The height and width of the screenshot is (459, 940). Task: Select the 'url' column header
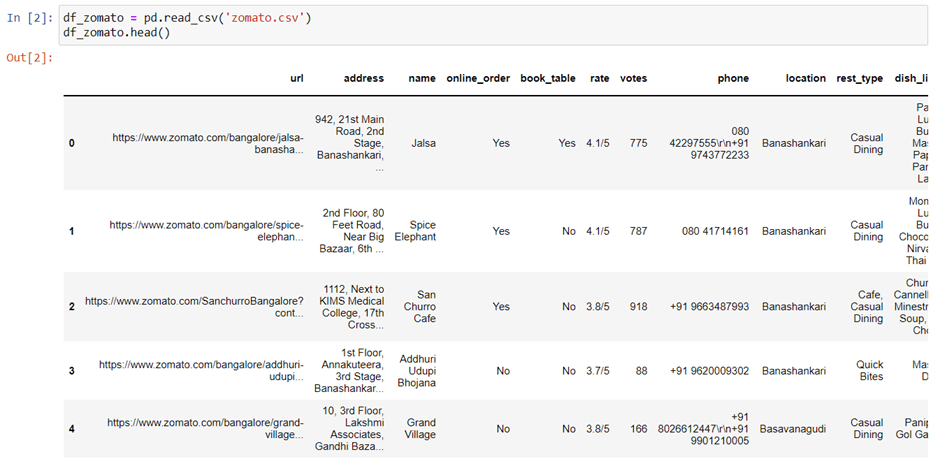pos(297,78)
